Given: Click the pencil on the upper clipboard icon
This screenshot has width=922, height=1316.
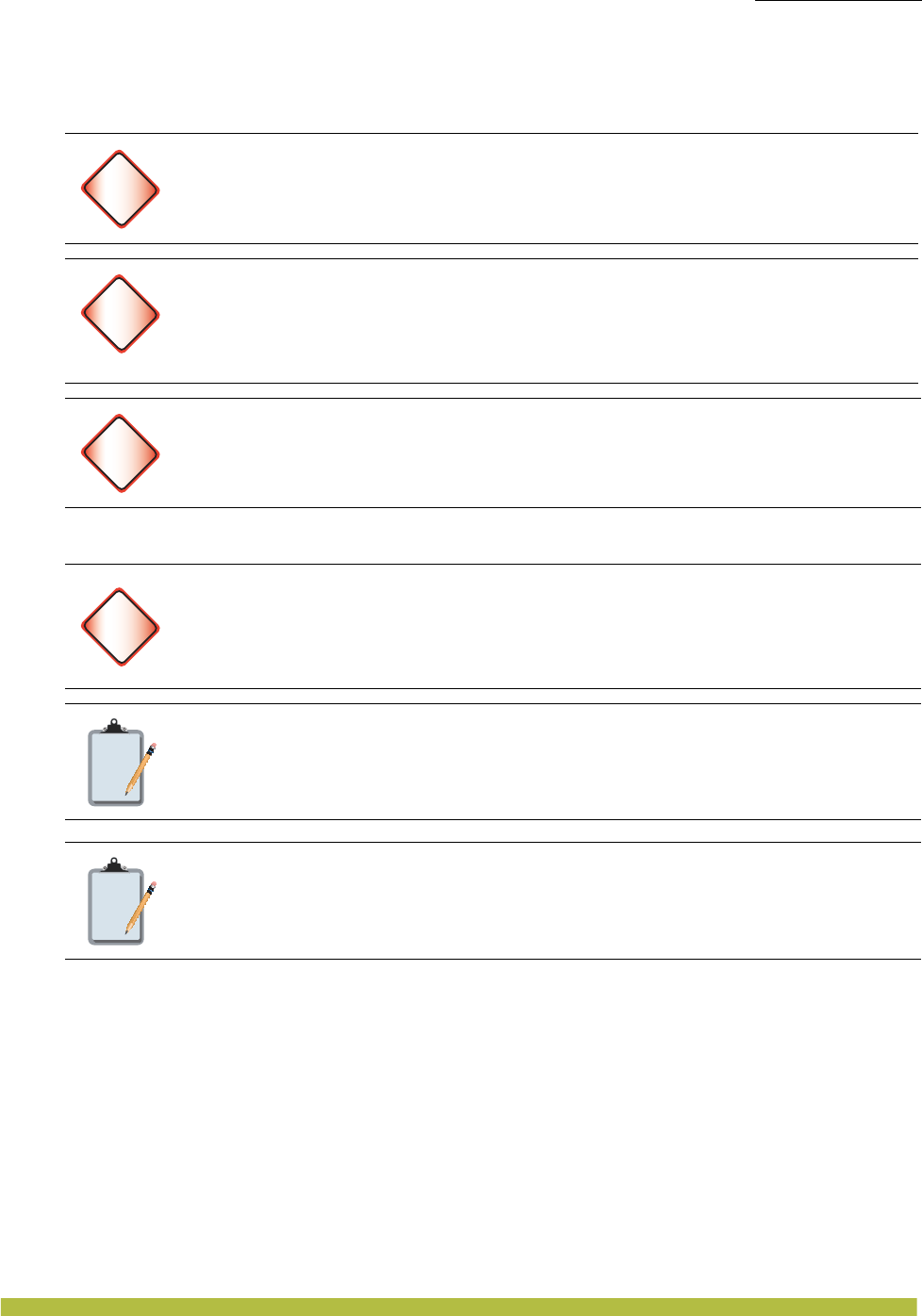Looking at the screenshot, I should point(141,767).
